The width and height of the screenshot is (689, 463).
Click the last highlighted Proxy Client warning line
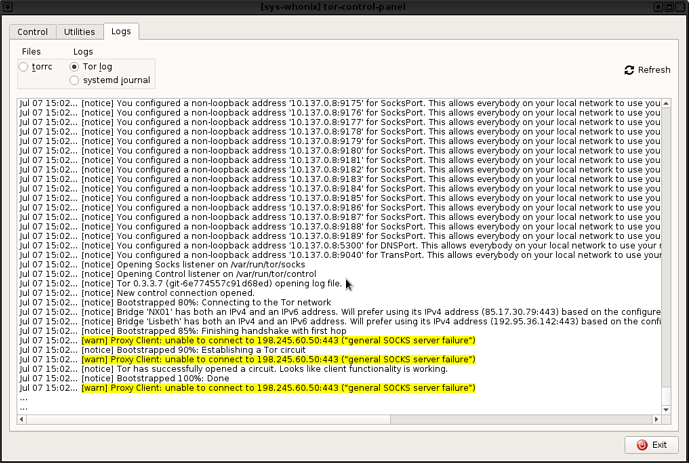(x=278, y=387)
